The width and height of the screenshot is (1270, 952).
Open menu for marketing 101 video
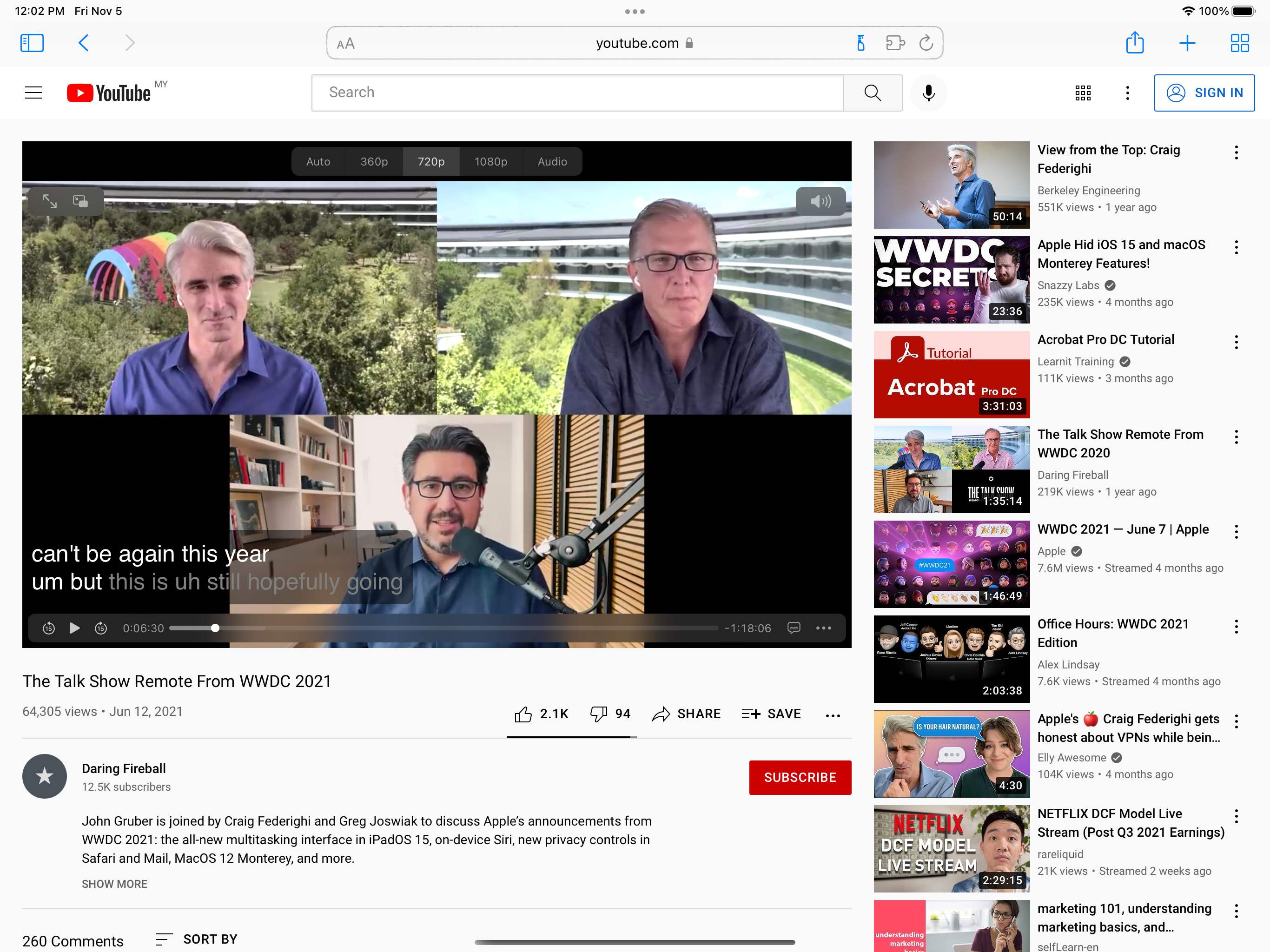coord(1236,911)
